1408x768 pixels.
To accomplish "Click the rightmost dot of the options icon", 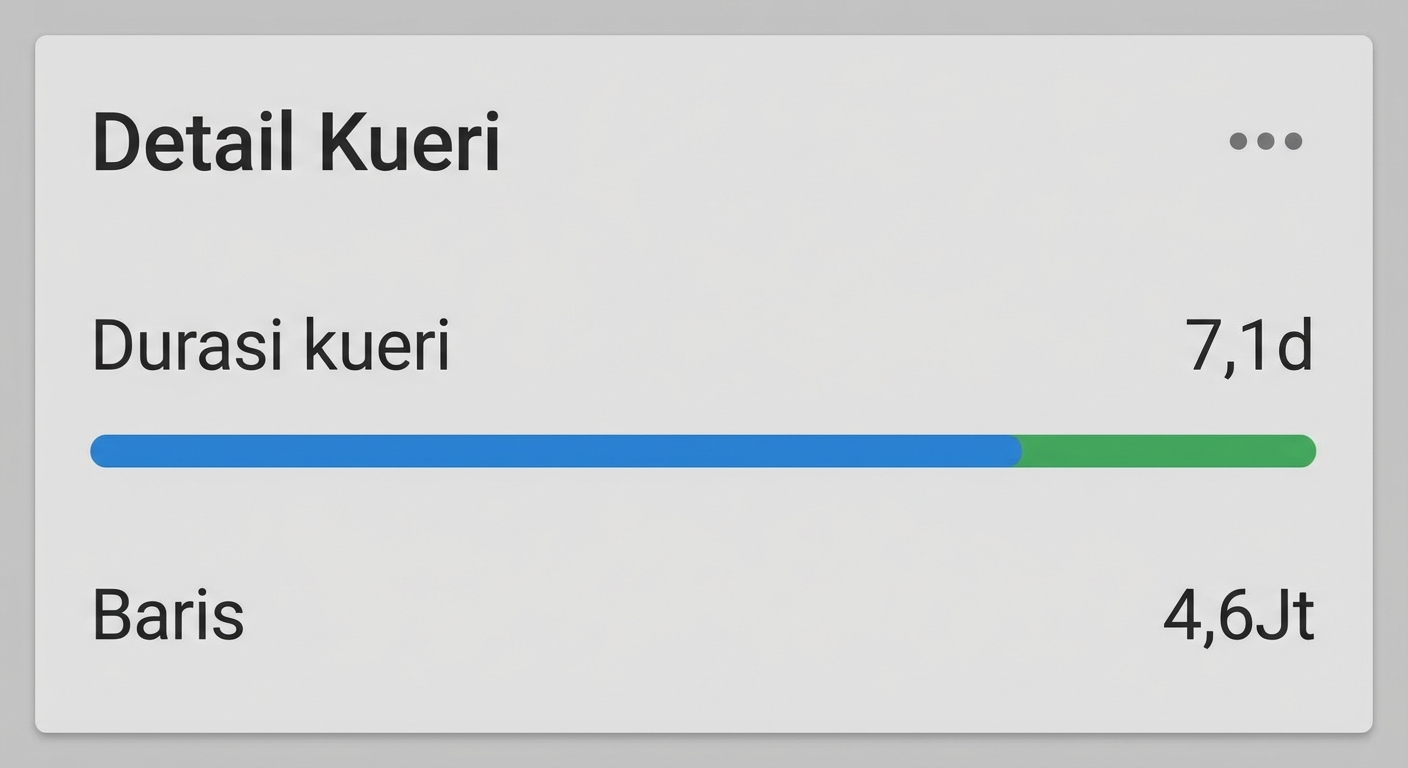I will [x=1293, y=141].
